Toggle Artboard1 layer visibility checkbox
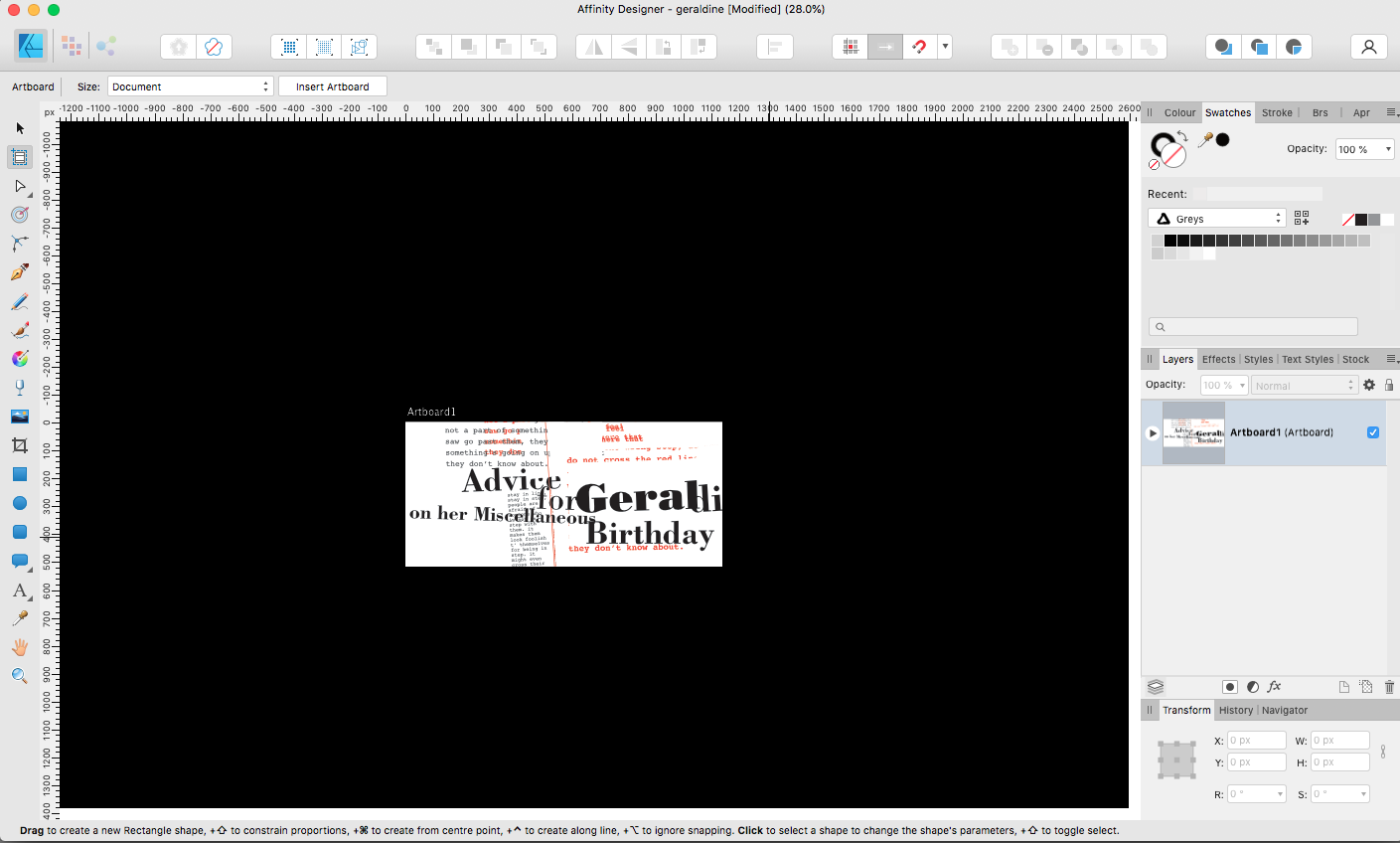1400x843 pixels. coord(1373,432)
